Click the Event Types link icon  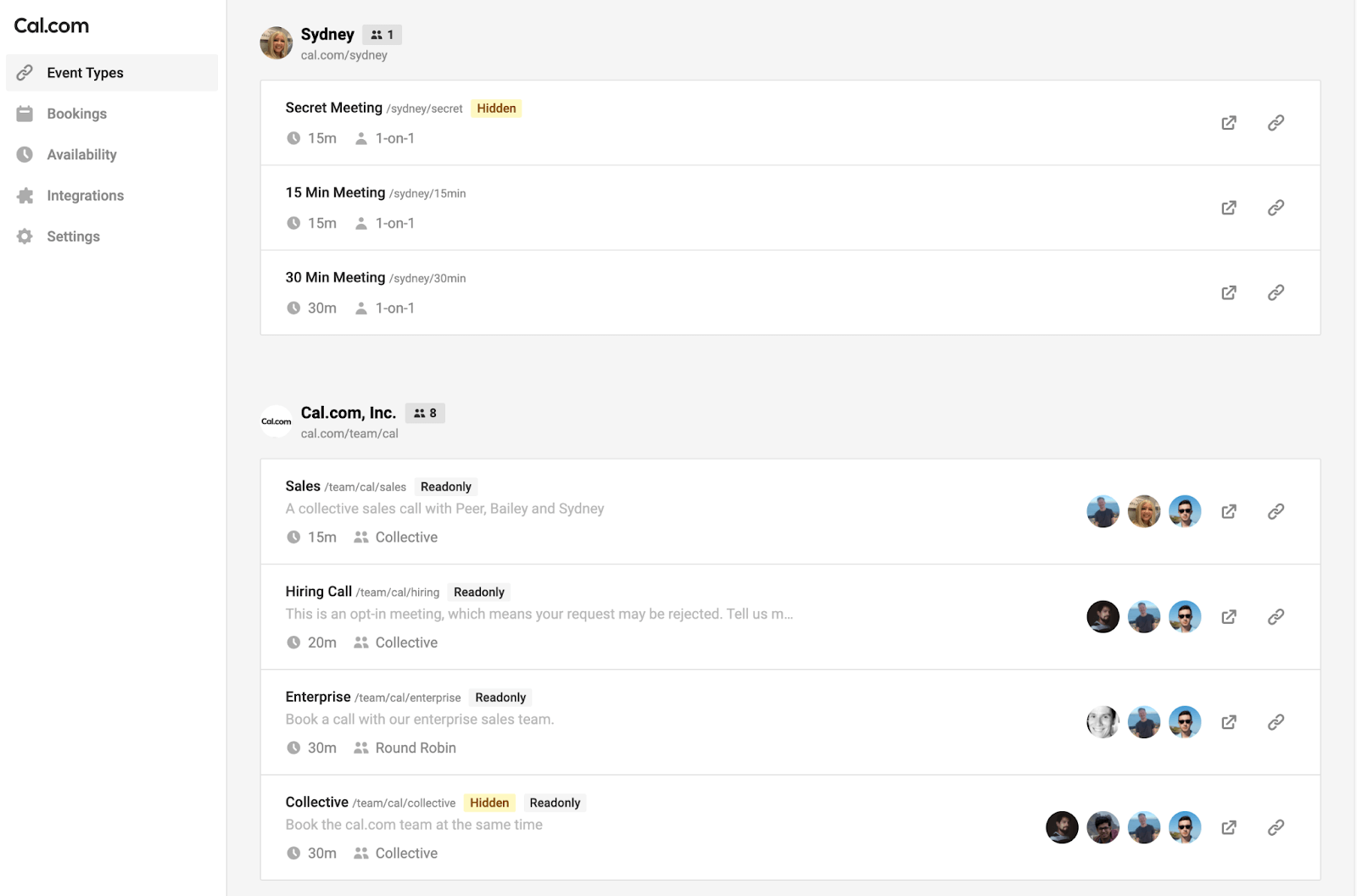(25, 72)
